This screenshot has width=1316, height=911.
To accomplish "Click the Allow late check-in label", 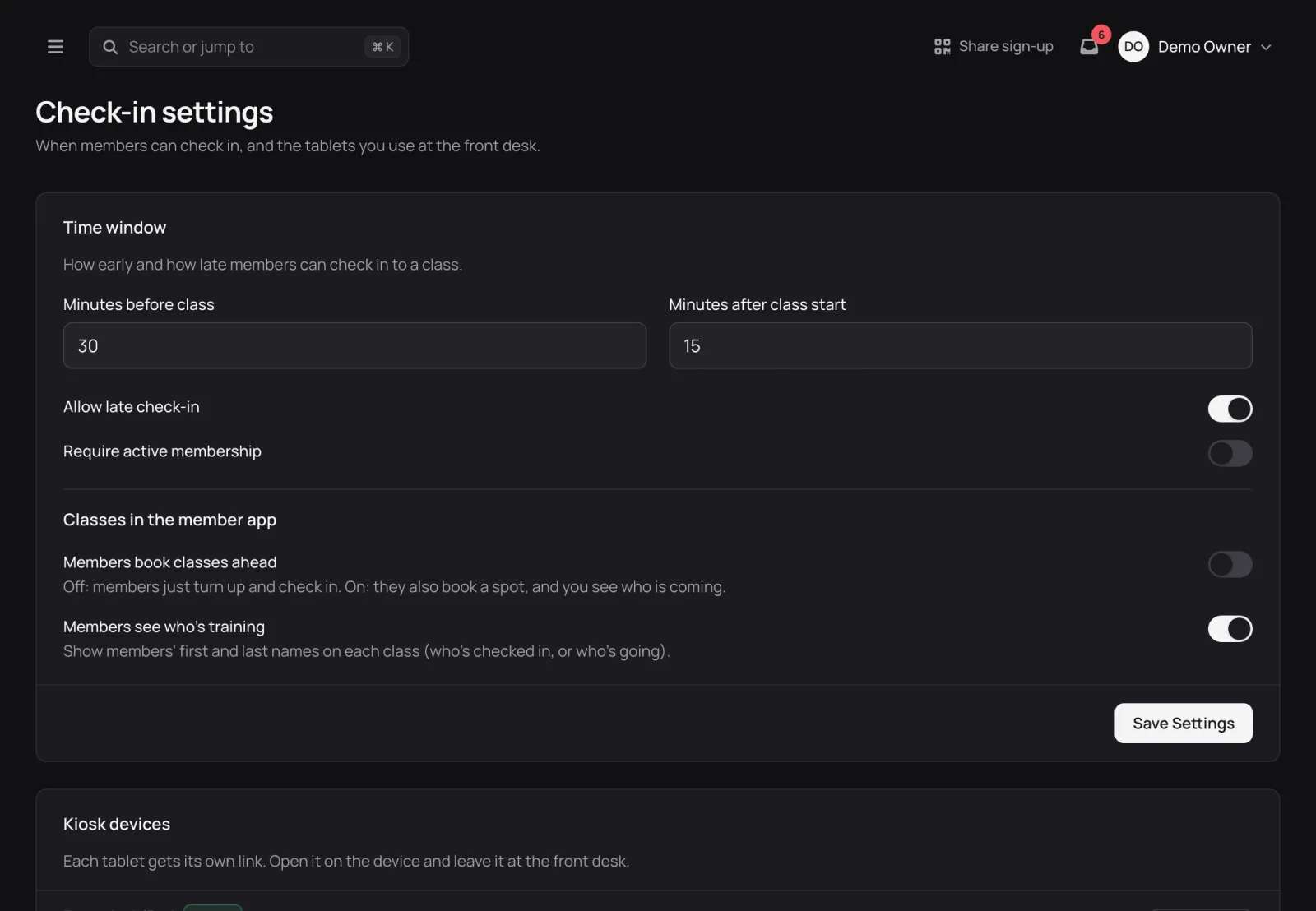I will [132, 407].
